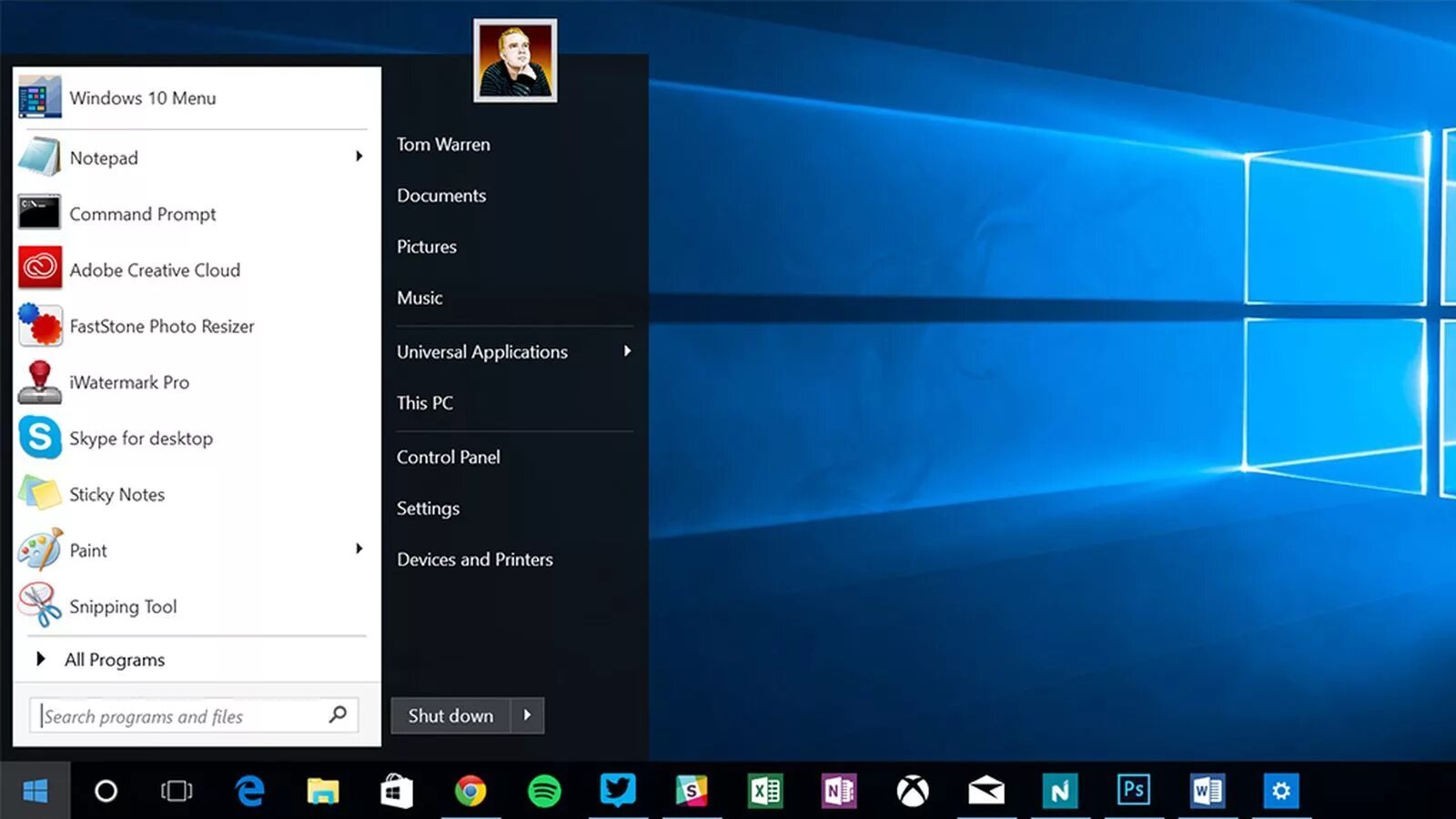
Task: Open File Explorer from taskbar
Action: pos(323,791)
